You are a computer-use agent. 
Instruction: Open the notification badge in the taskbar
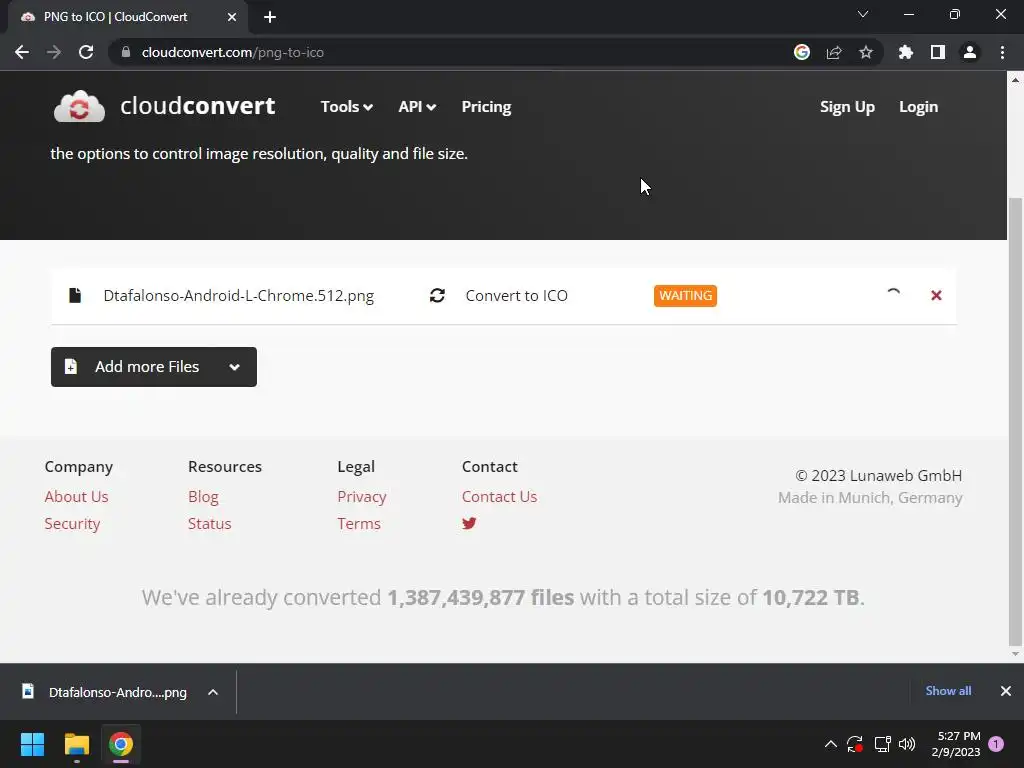[997, 744]
